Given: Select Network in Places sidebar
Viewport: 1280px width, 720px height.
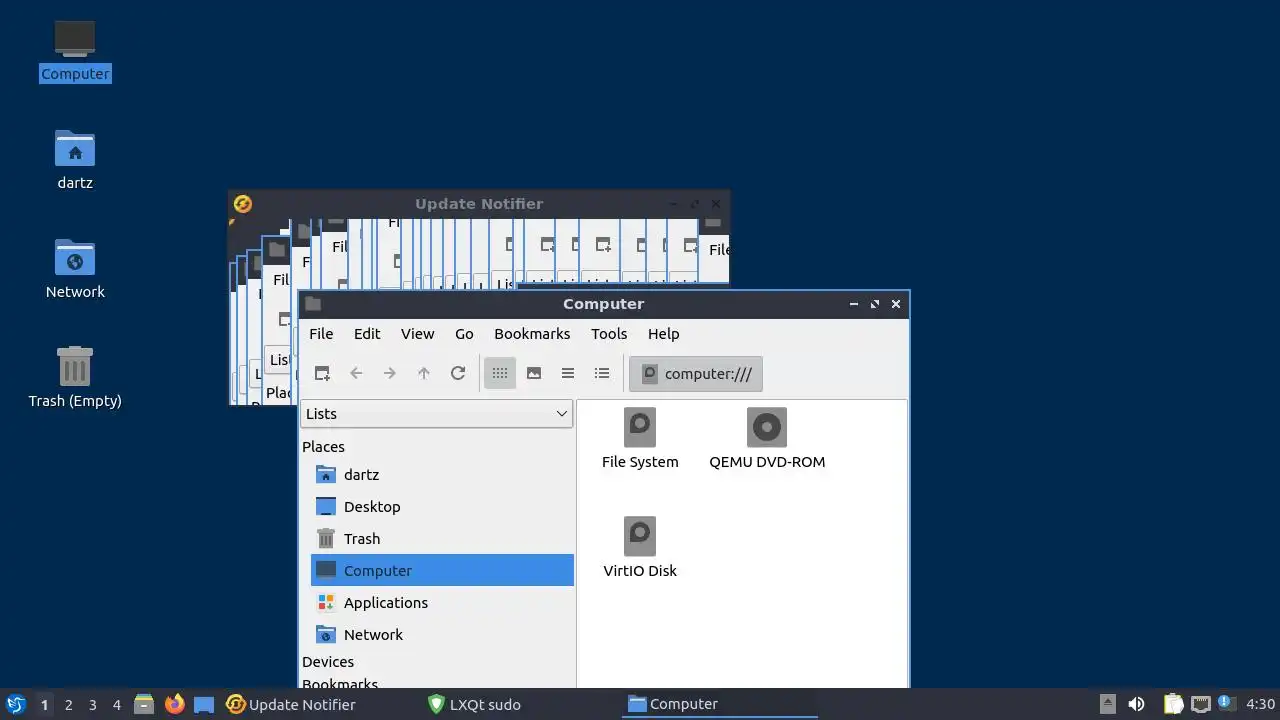Looking at the screenshot, I should (x=442, y=635).
